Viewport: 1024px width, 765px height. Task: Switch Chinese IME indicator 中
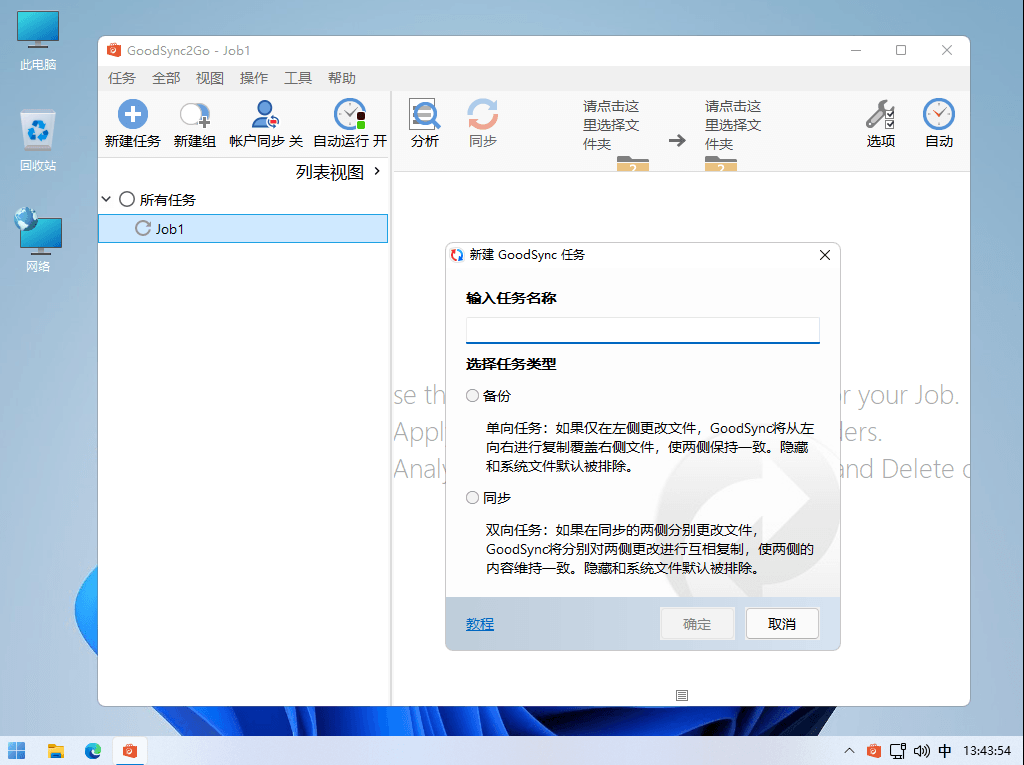click(x=944, y=751)
